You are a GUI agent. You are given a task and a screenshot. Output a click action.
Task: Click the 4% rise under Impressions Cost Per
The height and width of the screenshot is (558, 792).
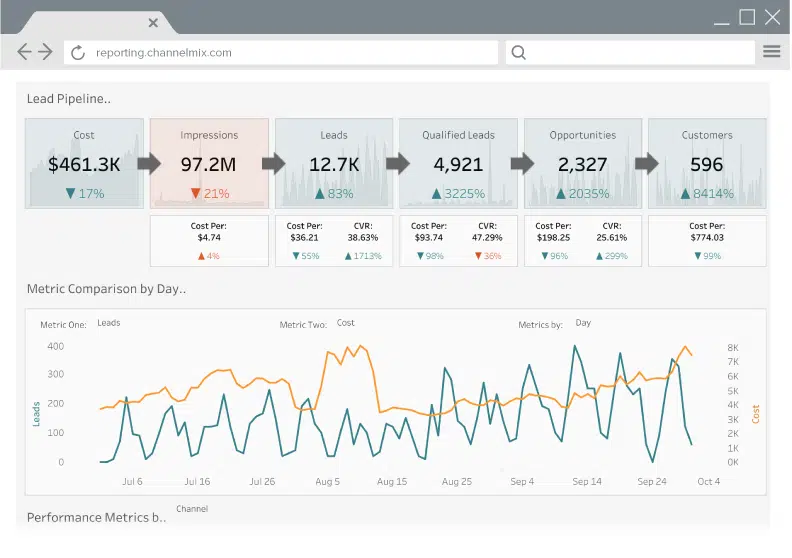click(209, 256)
